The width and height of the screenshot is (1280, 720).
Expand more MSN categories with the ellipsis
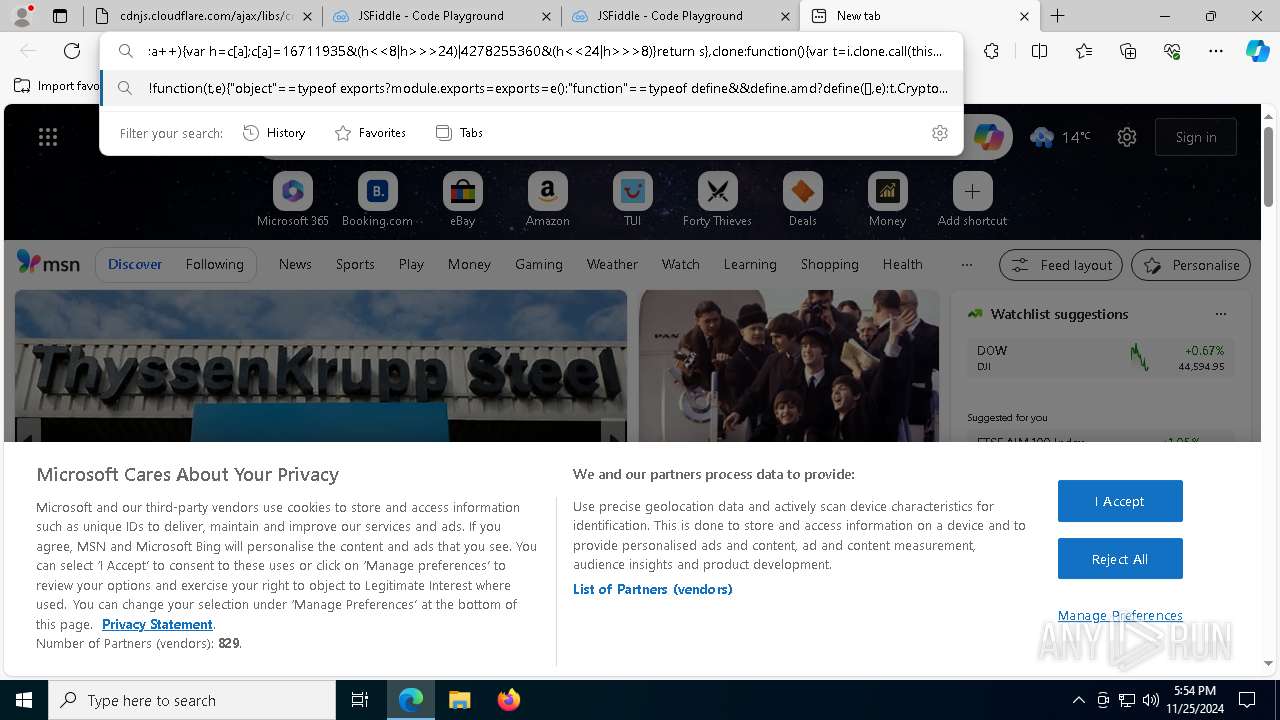tap(966, 264)
